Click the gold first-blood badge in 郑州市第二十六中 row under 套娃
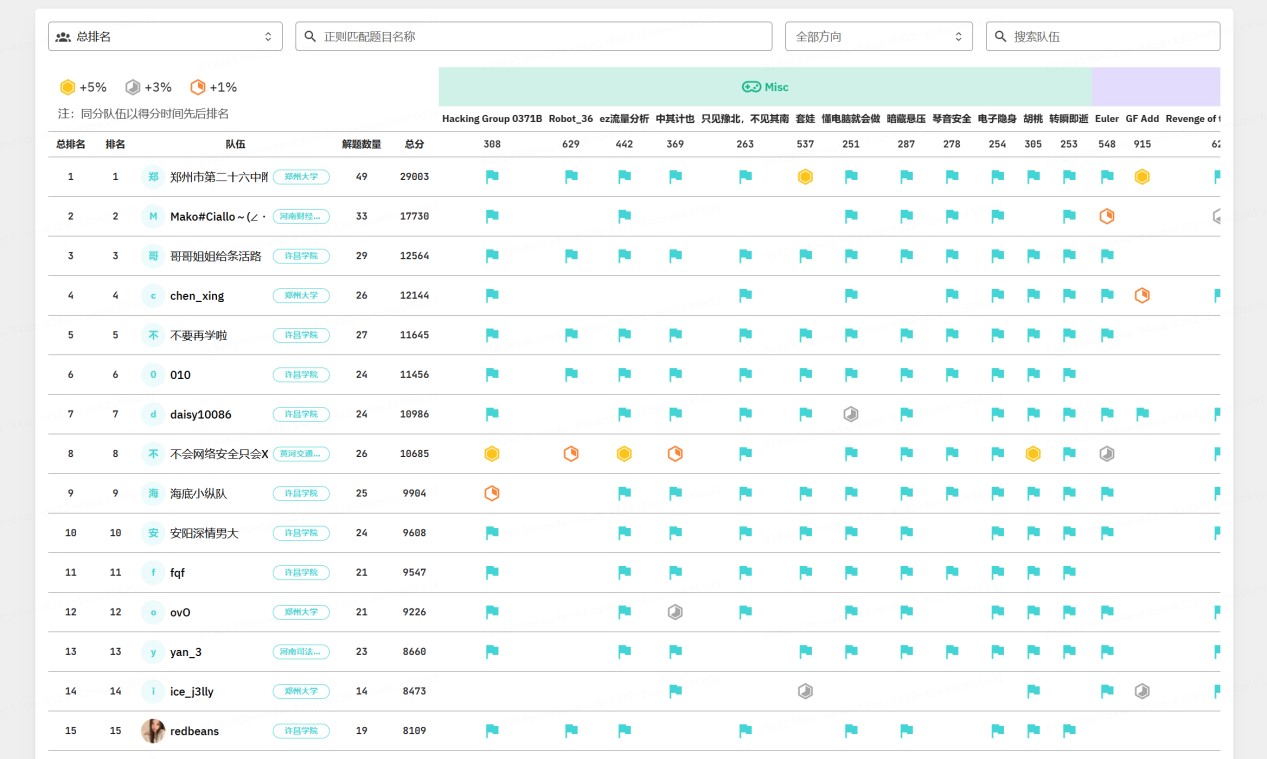Screen dimensions: 1267x759 tap(805, 177)
